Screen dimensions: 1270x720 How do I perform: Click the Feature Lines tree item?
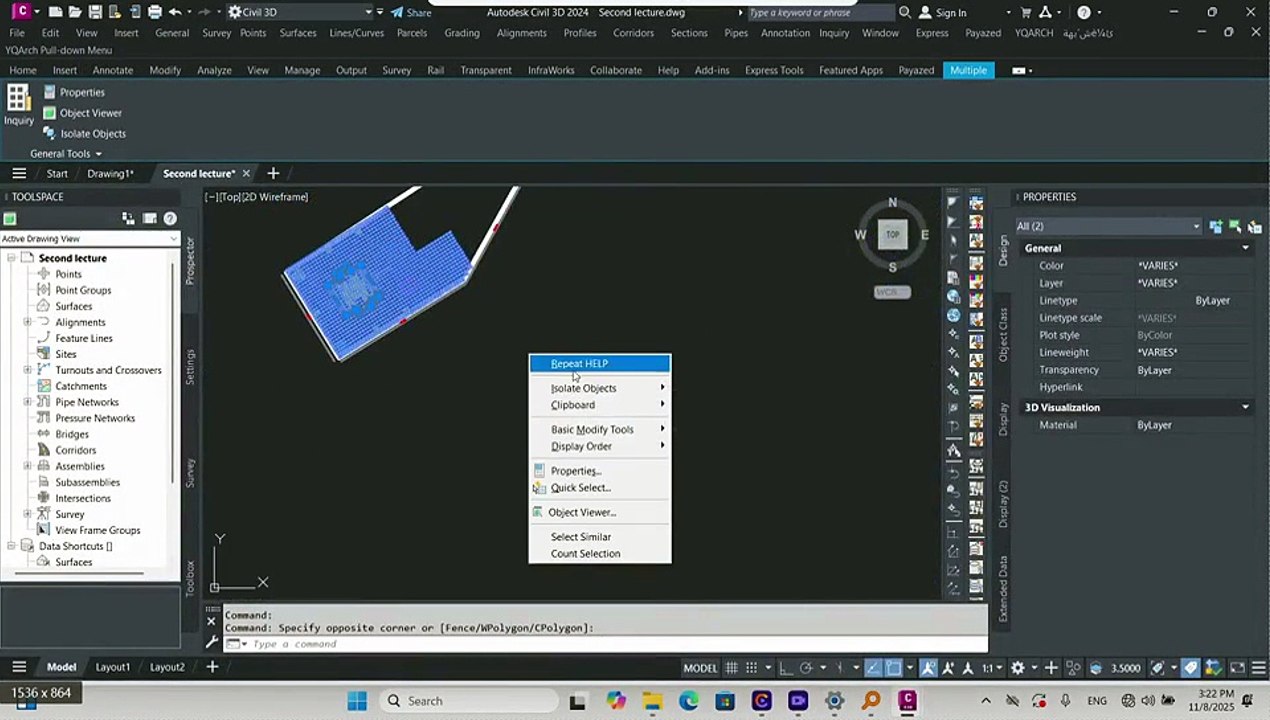click(84, 338)
